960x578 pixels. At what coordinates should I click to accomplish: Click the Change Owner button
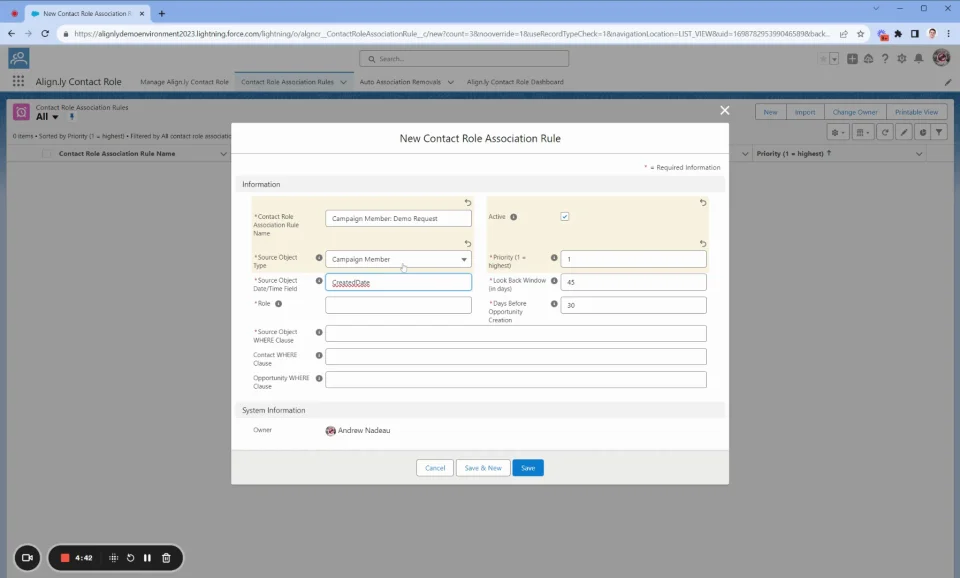(855, 112)
